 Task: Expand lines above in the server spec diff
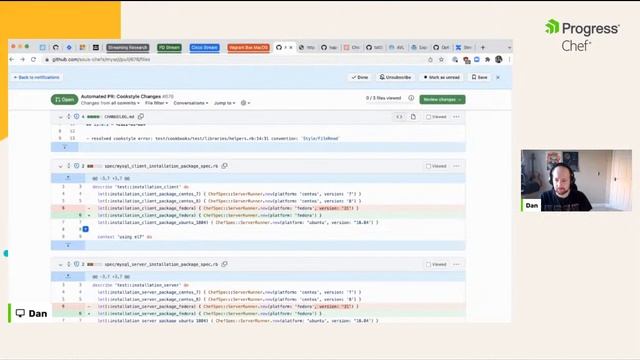[68, 276]
